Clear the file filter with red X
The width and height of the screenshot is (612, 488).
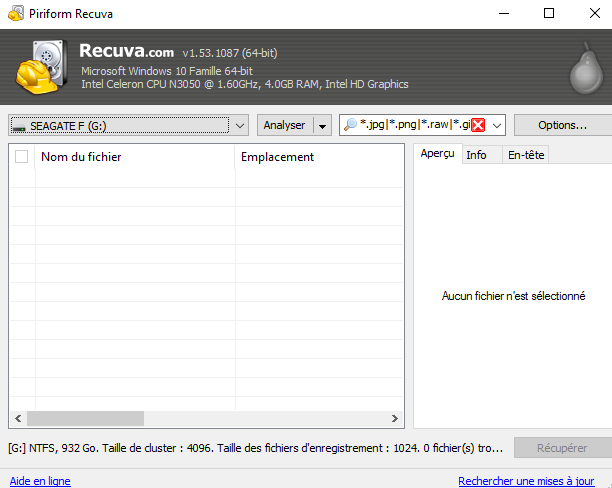pos(478,125)
